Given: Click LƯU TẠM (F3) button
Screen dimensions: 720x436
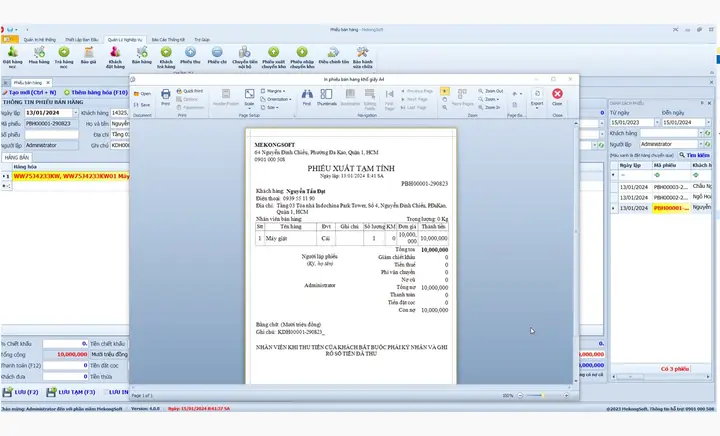Looking at the screenshot, I should [71, 392].
